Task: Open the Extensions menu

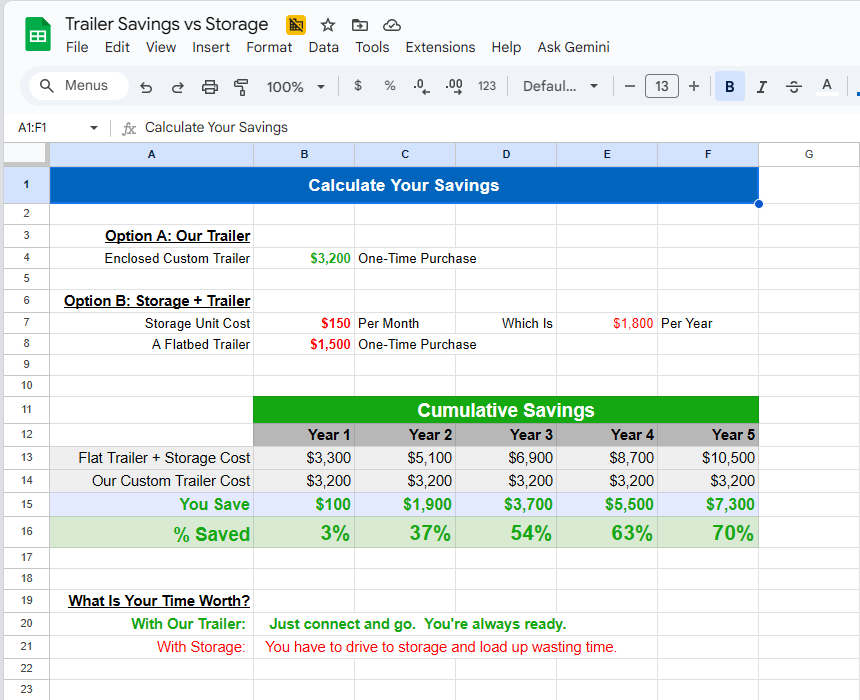Action: [440, 47]
